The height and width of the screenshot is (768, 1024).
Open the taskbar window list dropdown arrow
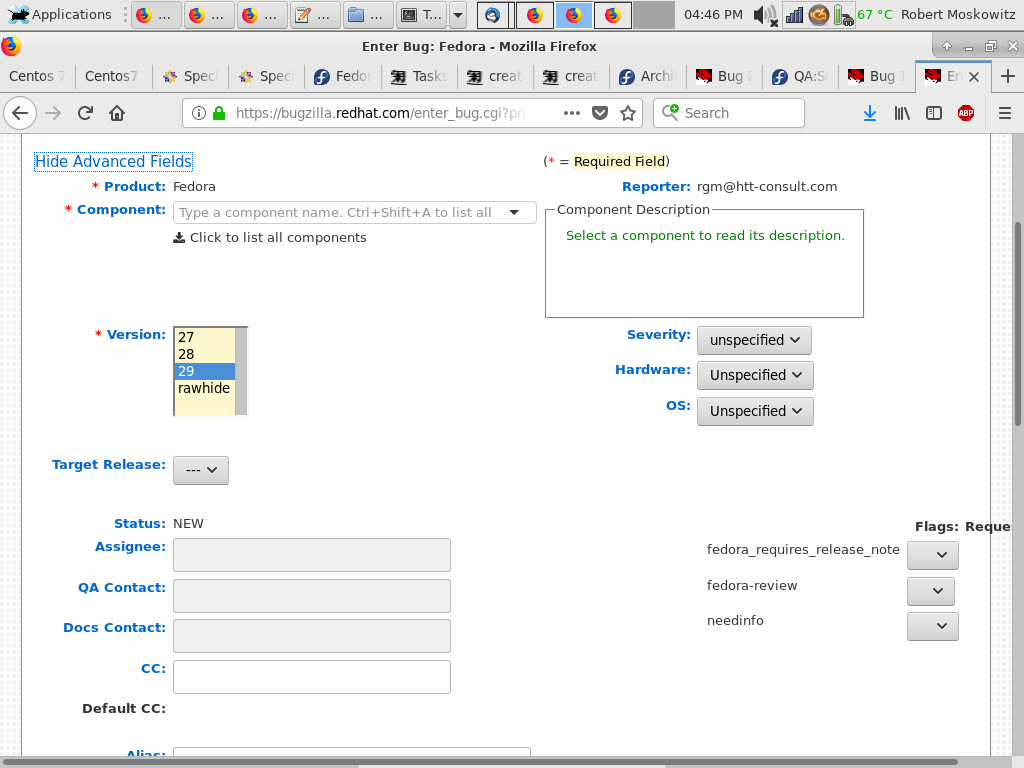(458, 14)
